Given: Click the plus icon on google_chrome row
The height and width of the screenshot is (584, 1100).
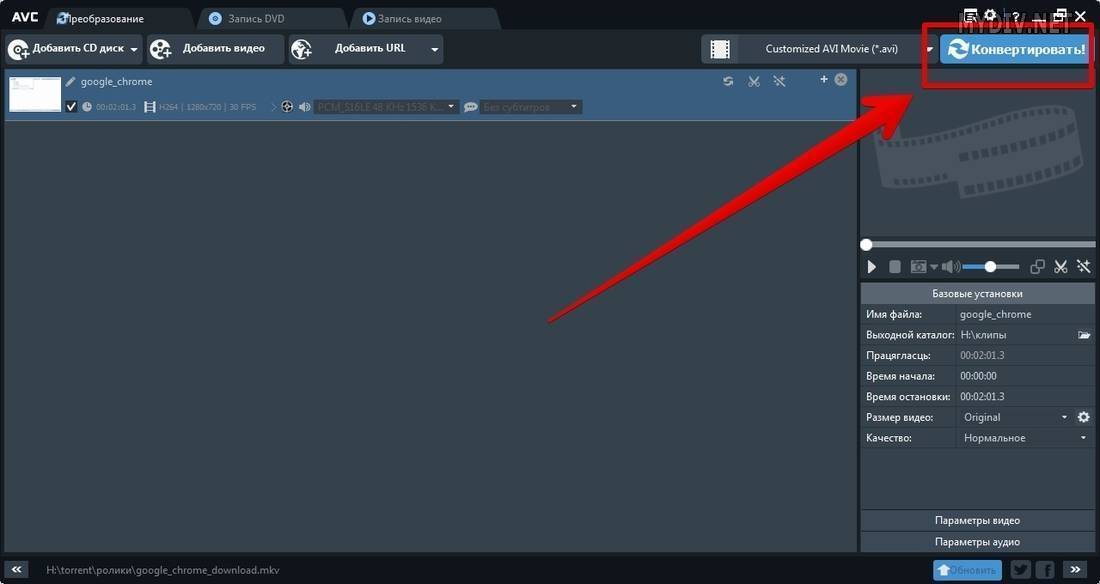Looking at the screenshot, I should (x=824, y=79).
